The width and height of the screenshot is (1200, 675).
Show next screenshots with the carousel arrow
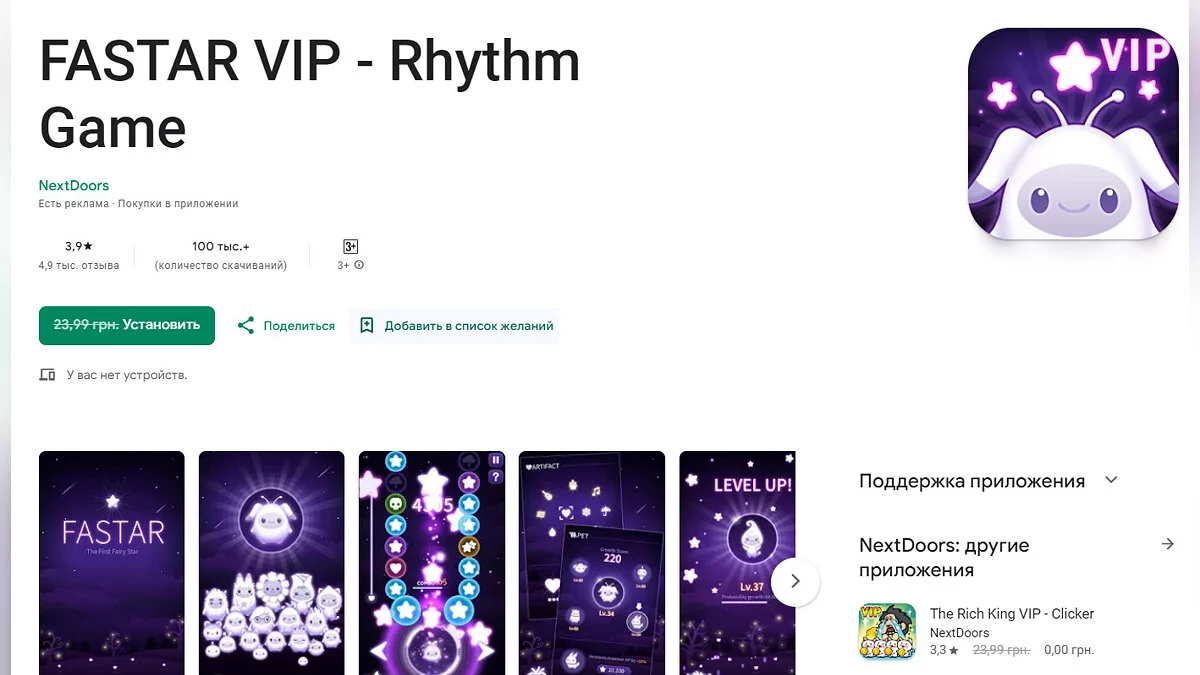coord(795,581)
